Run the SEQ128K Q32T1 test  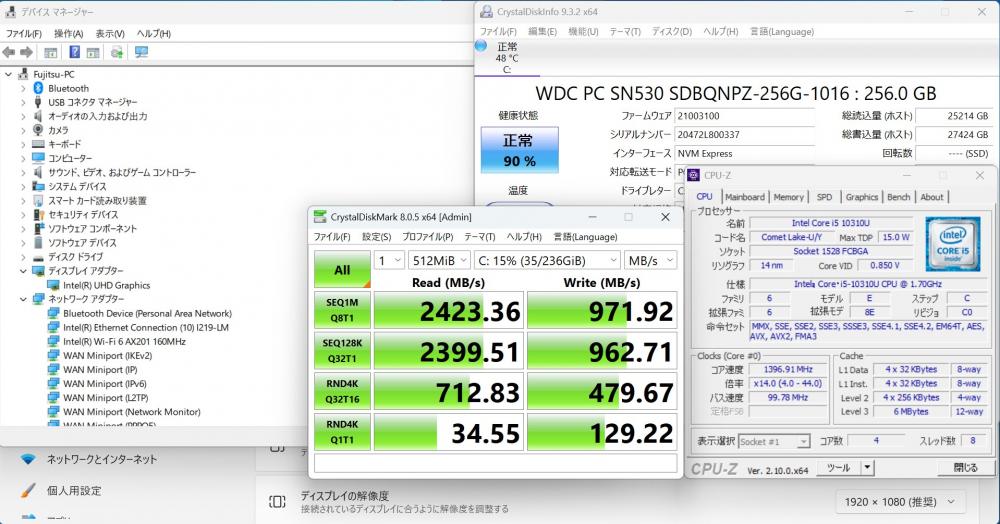342,351
